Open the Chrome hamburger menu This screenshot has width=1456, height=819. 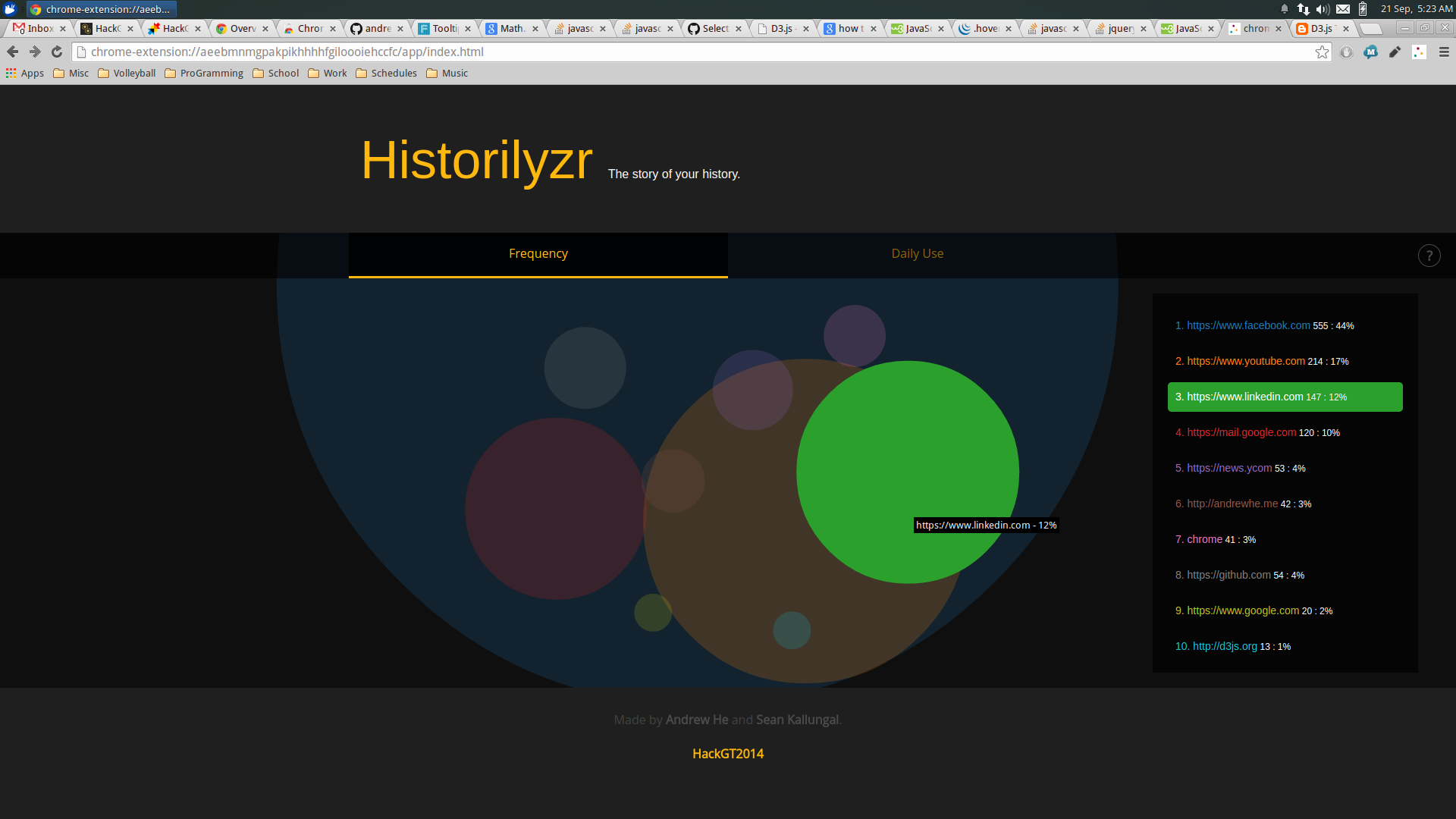coord(1443,52)
